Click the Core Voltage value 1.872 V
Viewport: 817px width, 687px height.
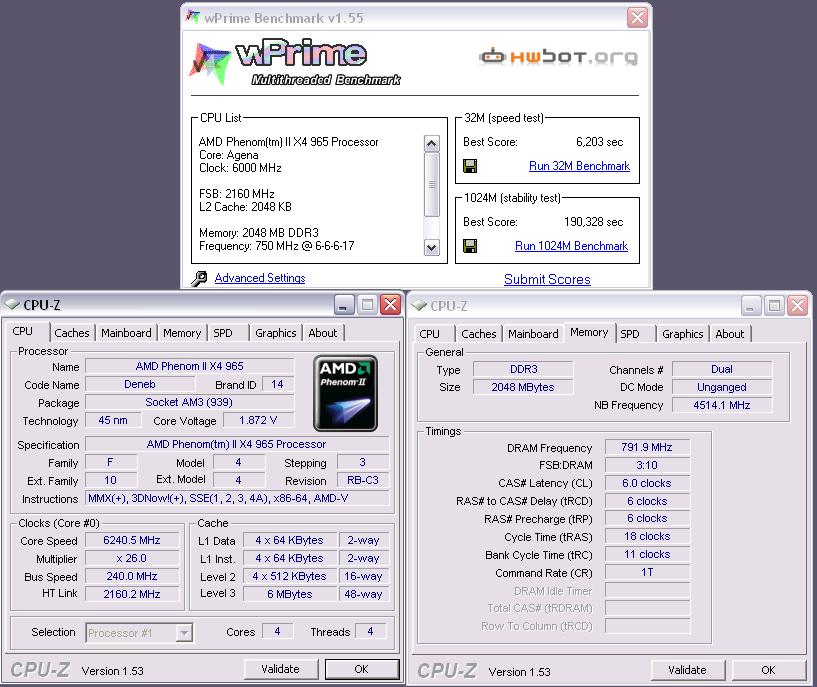[258, 420]
